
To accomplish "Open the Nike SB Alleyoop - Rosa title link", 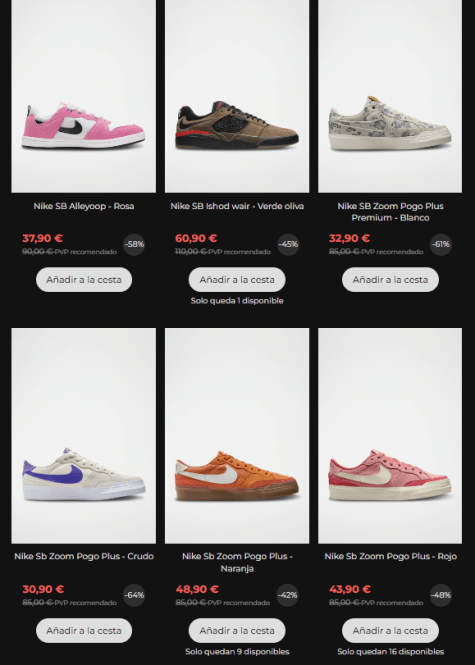I will tap(84, 206).
